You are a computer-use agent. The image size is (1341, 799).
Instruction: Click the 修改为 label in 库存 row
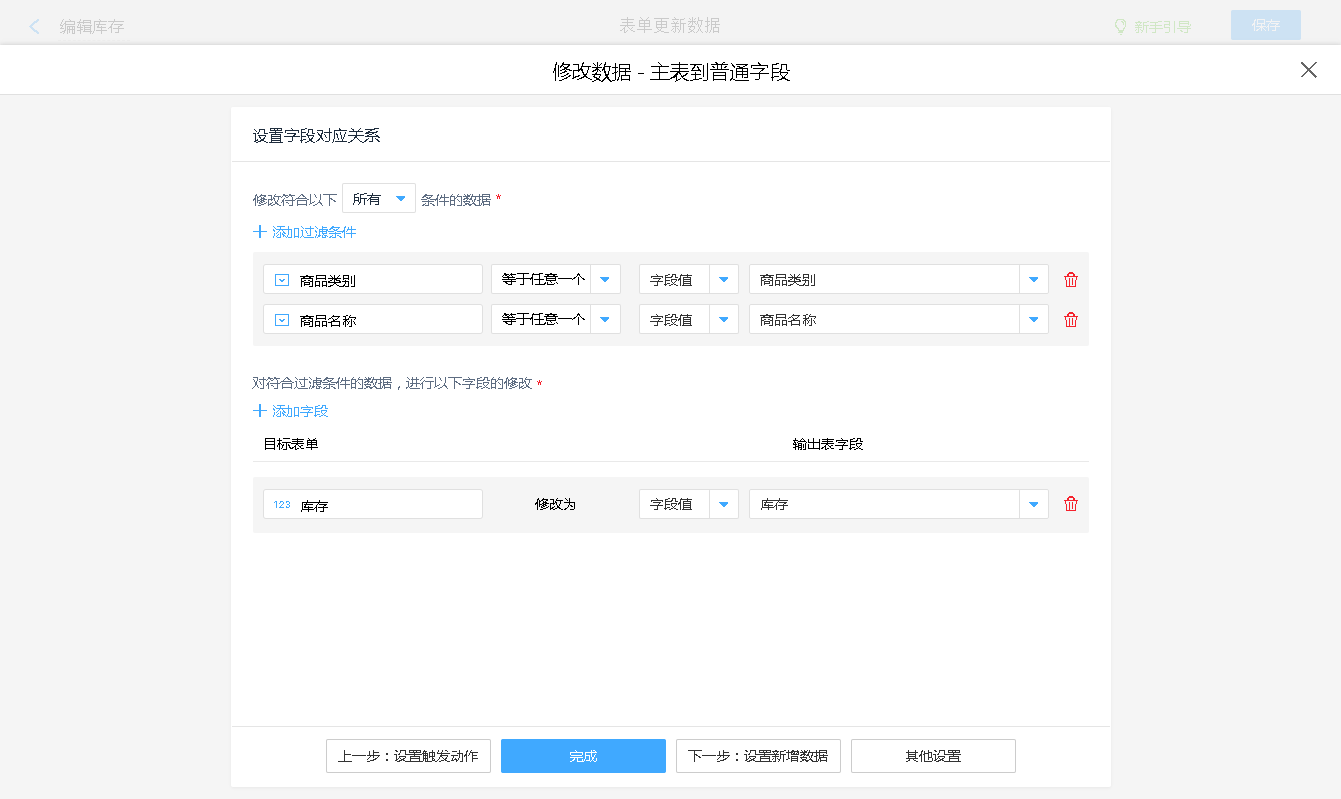[555, 504]
